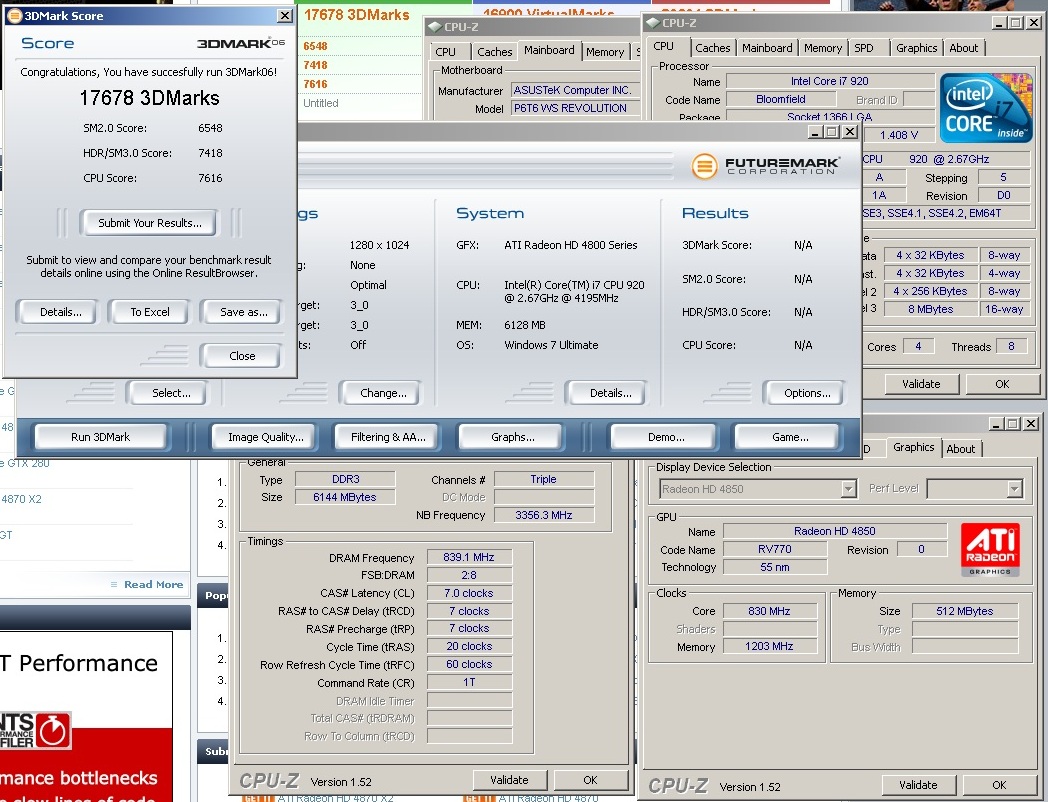Open the Graphics tab in top CPU-Z window
Image resolution: width=1048 pixels, height=802 pixels.
[916, 47]
